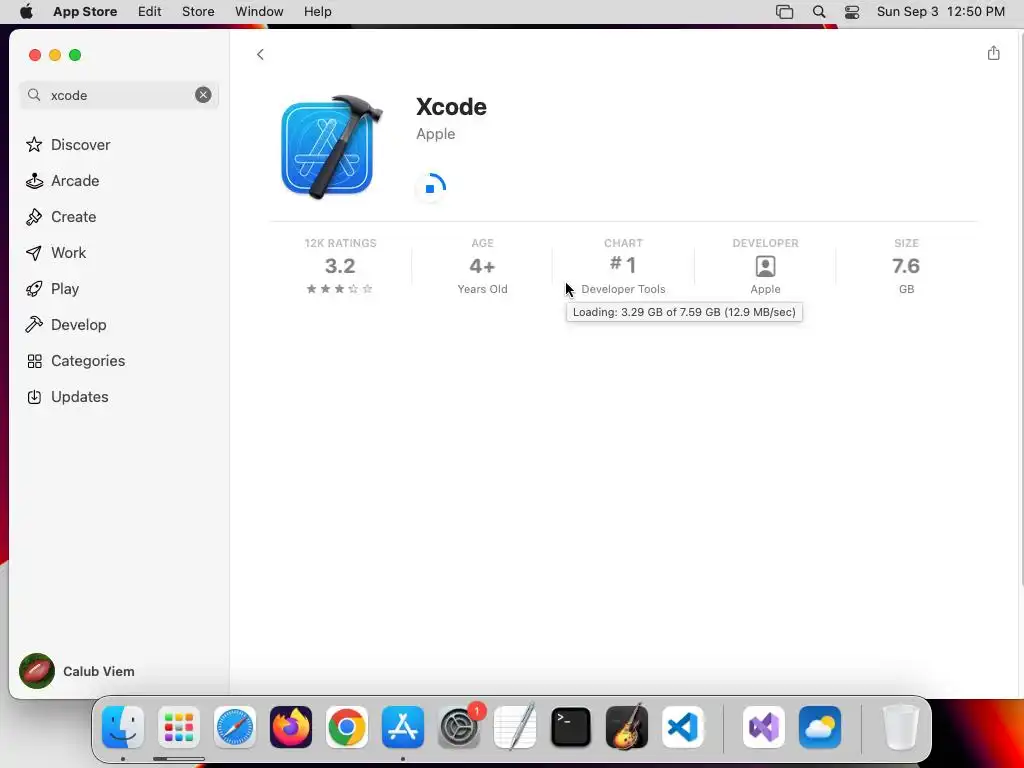The width and height of the screenshot is (1024, 768).
Task: Clear the xcode search field
Action: click(203, 95)
